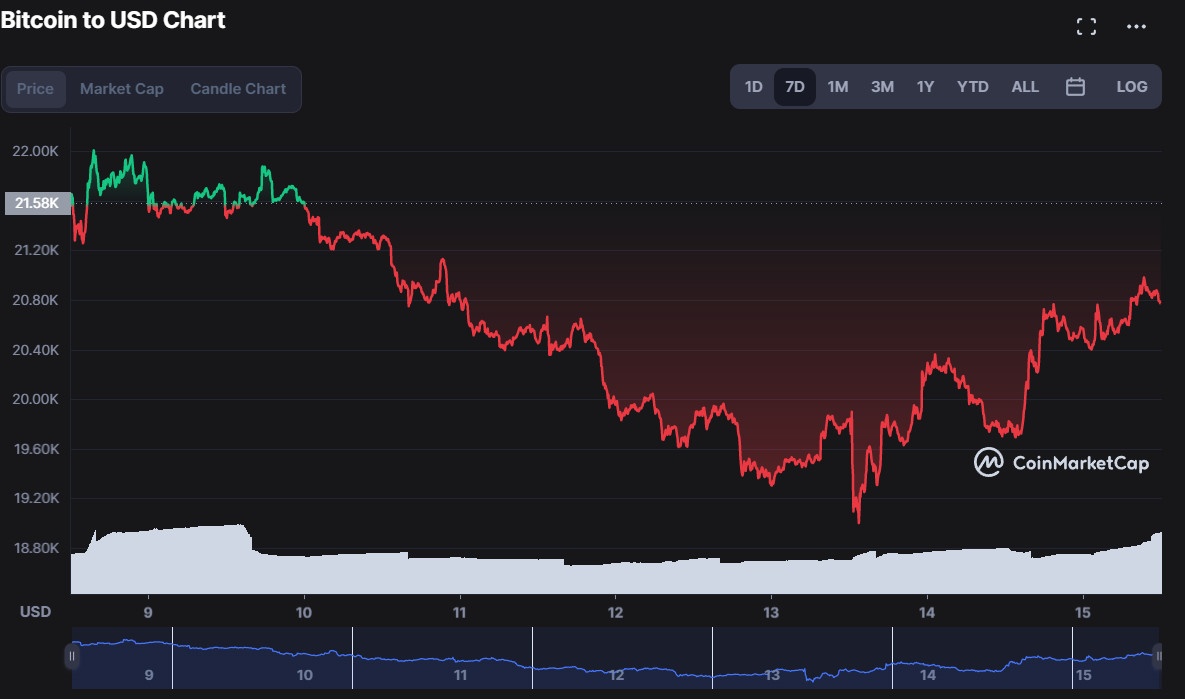Screen dimensions: 1185x699
Task: Open the calendar date range picker
Action: pyautogui.click(x=1075, y=87)
